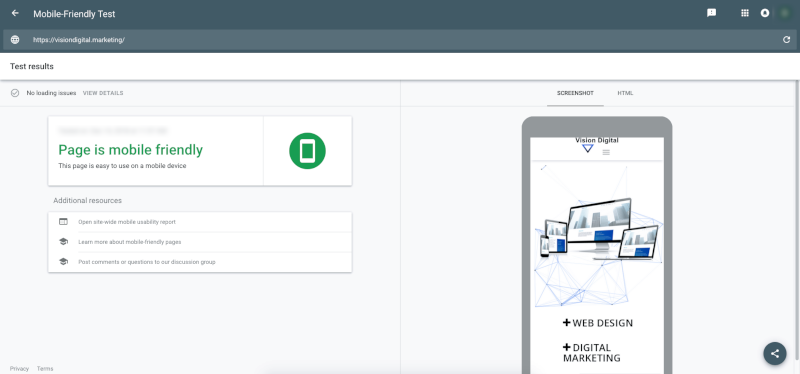
Task: Click Vision Digital text in phone preview
Action: click(596, 140)
